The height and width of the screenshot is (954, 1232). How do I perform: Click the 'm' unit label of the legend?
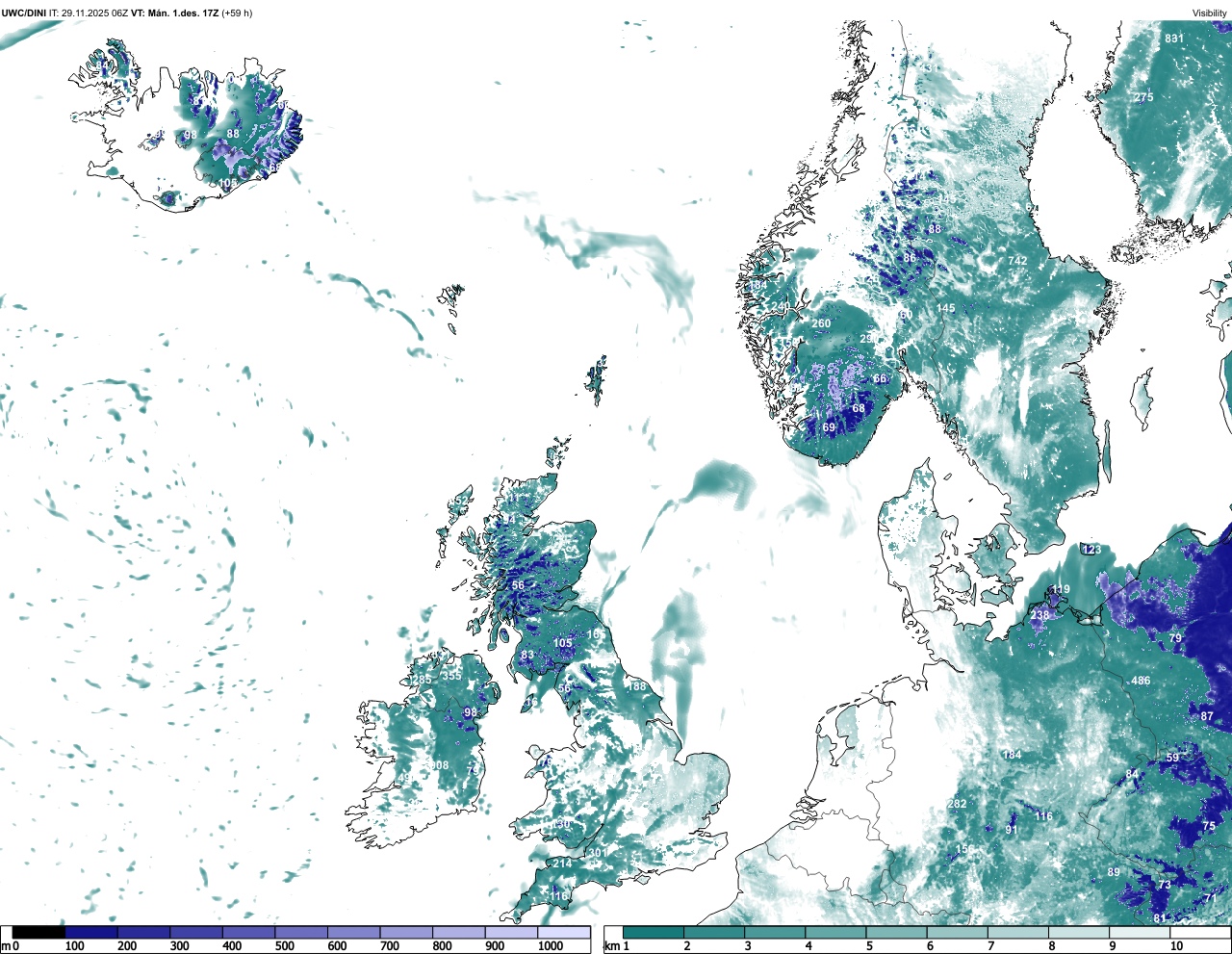[x=5, y=946]
